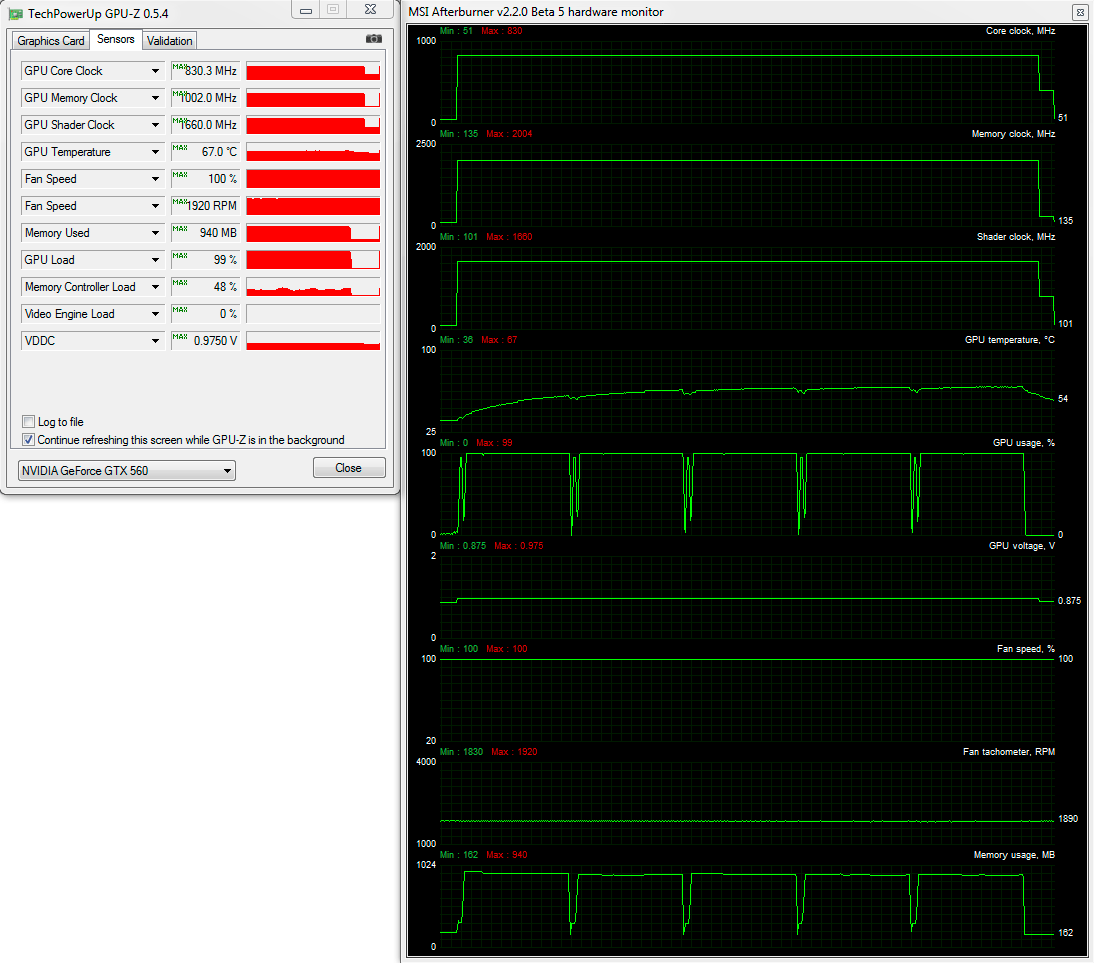The image size is (1094, 963).
Task: Click the 940 MB memory used value
Action: (206, 233)
